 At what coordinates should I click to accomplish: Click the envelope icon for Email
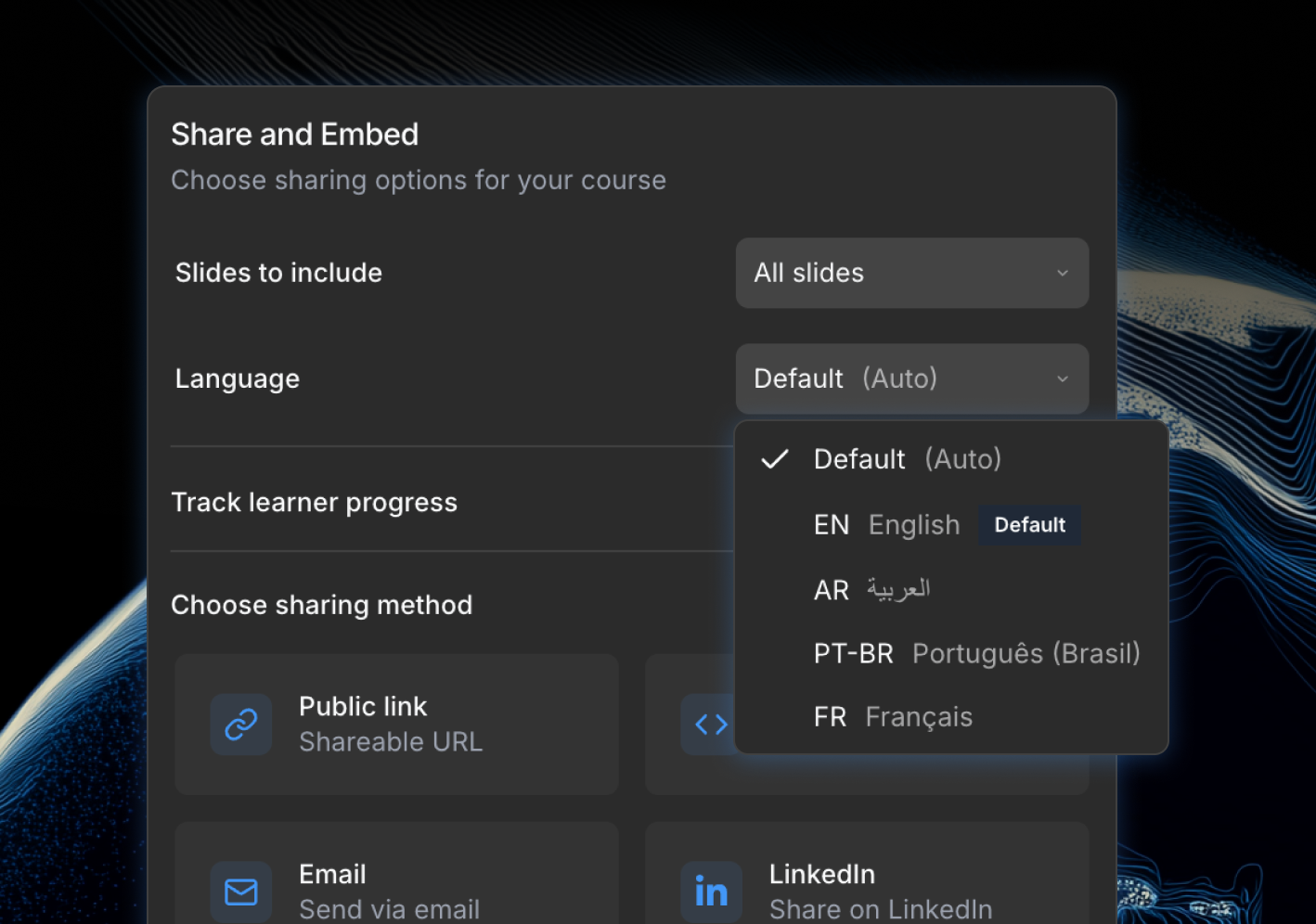(241, 892)
